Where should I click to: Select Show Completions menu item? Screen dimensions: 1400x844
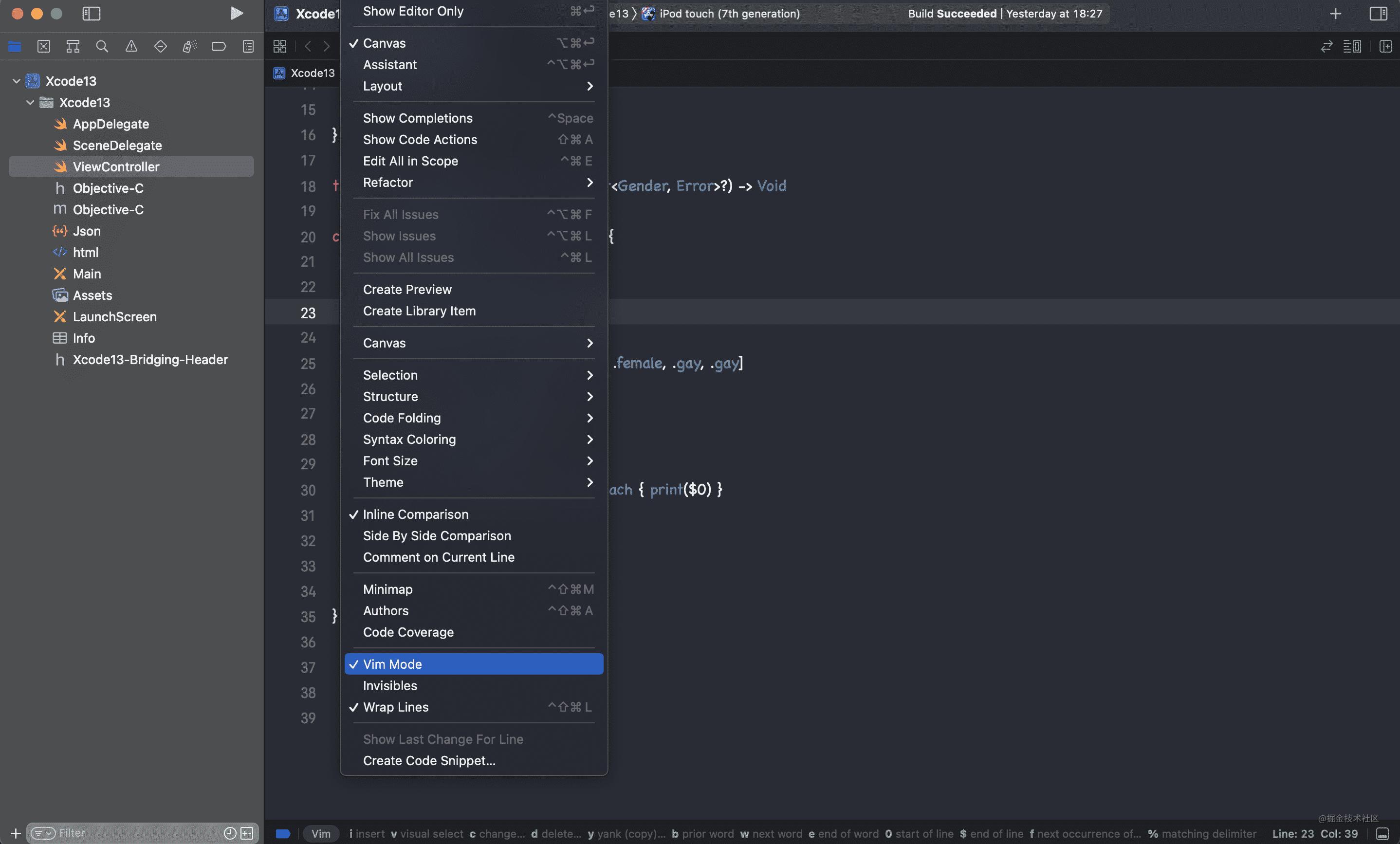418,118
